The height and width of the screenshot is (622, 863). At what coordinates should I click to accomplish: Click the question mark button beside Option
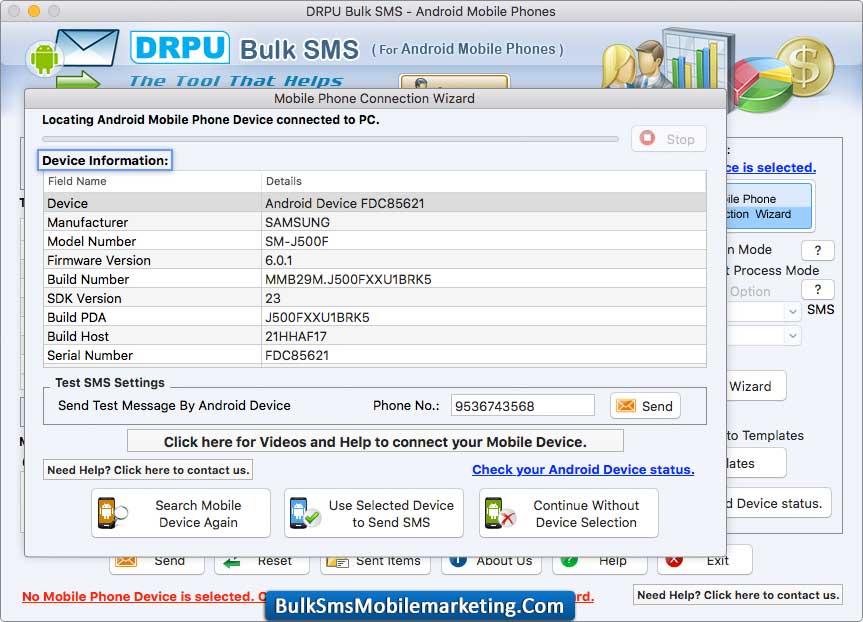pyautogui.click(x=817, y=290)
